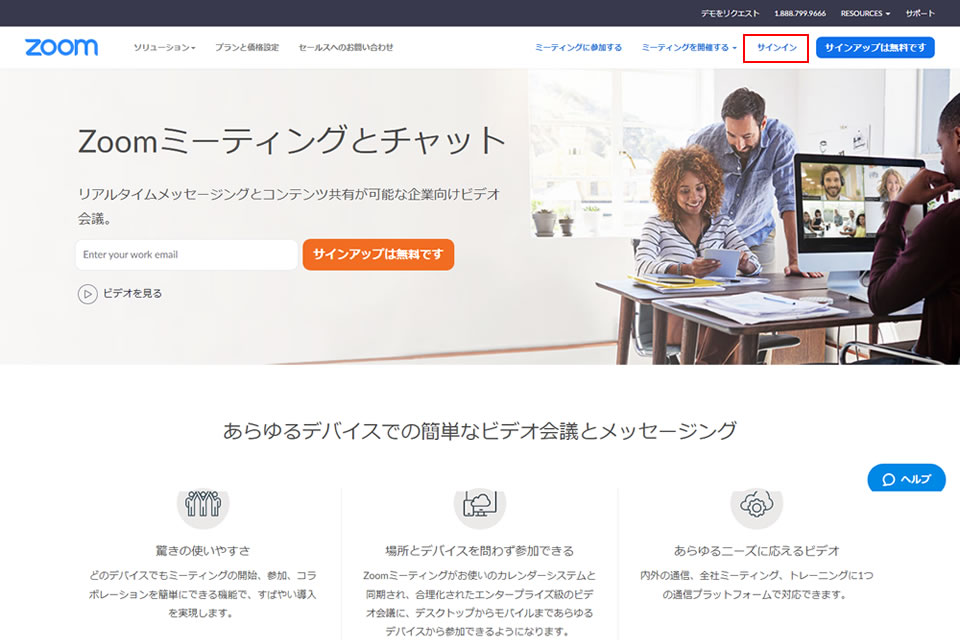The height and width of the screenshot is (640, 960).
Task: Click the サインイン link
Action: click(x=776, y=47)
